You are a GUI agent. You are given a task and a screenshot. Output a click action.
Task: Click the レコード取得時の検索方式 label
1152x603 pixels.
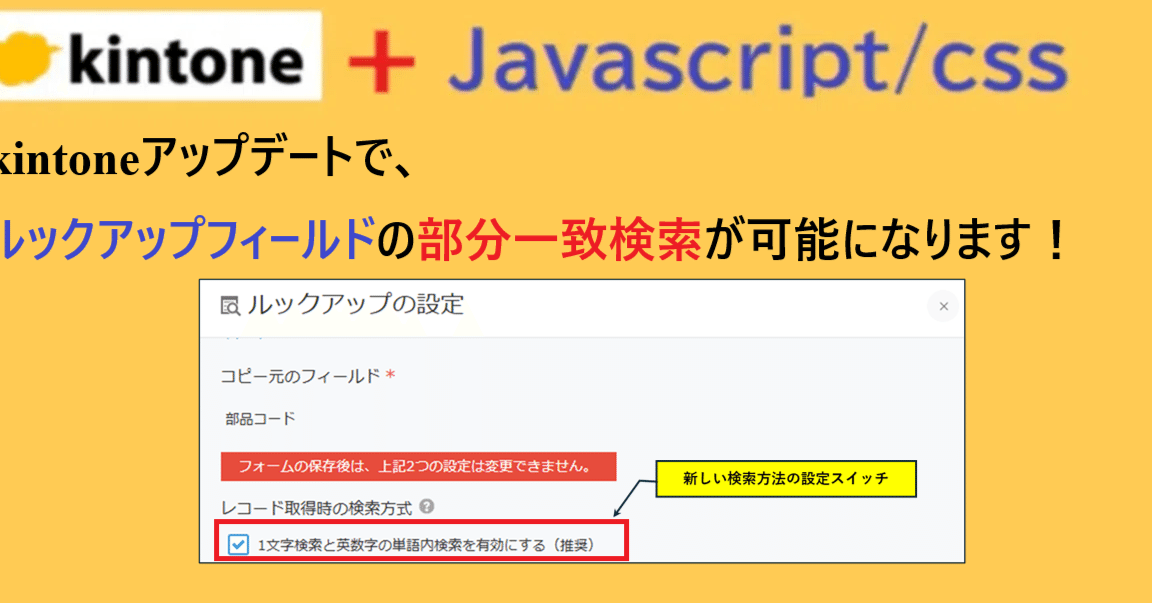tap(317, 508)
